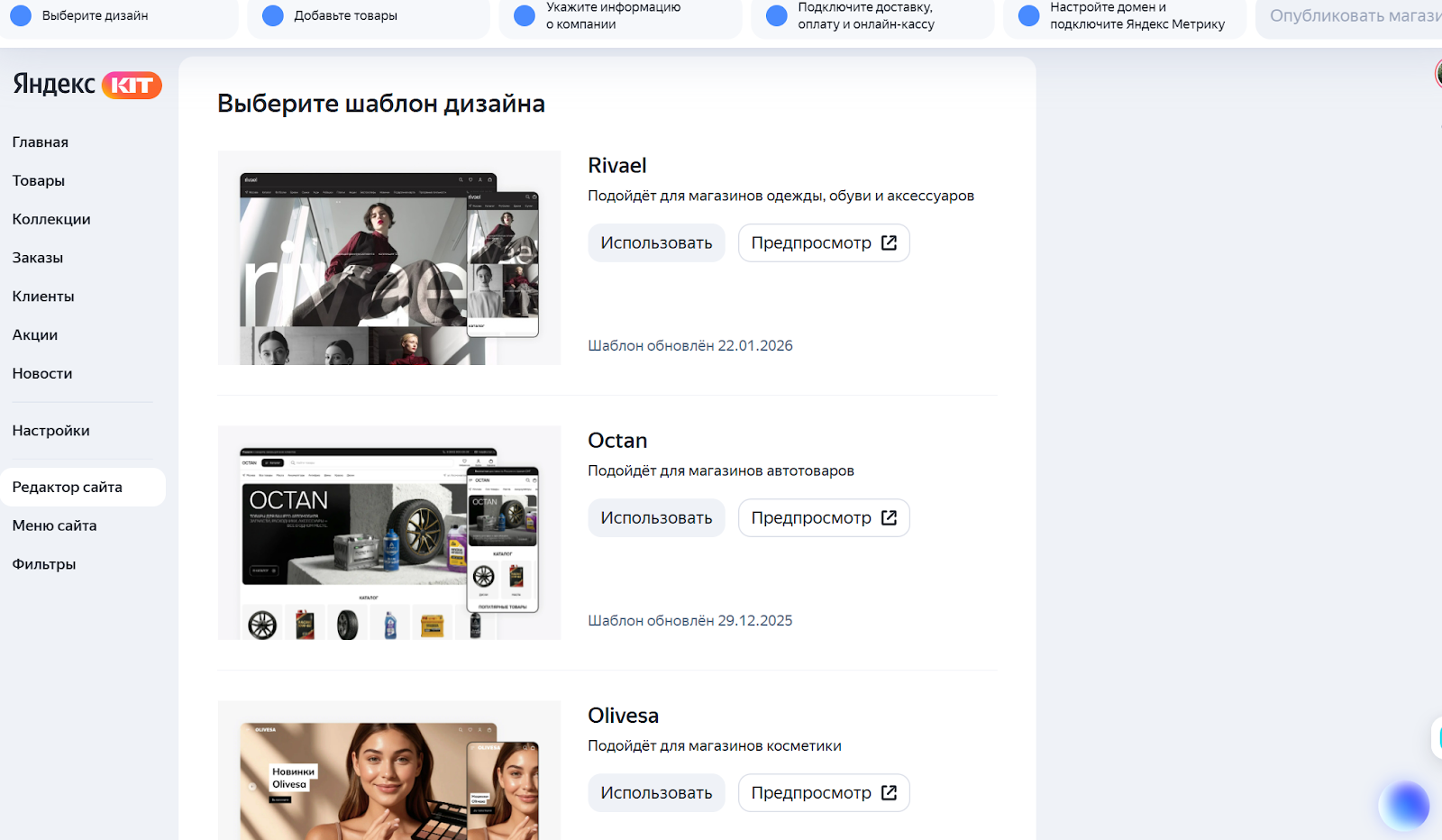The image size is (1442, 840).
Task: Open the Rivael template preview
Action: (x=823, y=243)
